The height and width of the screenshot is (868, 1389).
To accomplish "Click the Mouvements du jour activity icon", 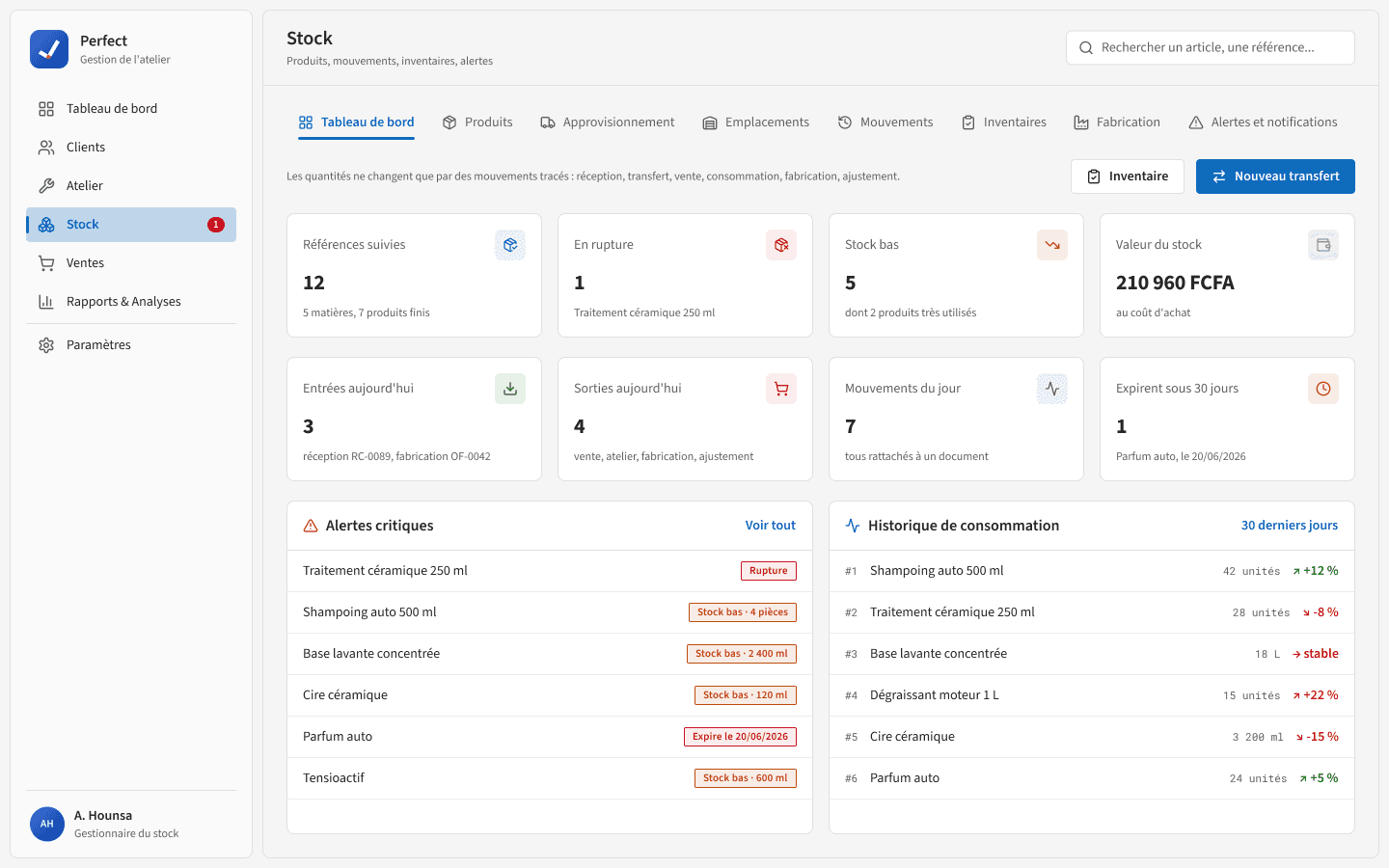I will click(1052, 389).
